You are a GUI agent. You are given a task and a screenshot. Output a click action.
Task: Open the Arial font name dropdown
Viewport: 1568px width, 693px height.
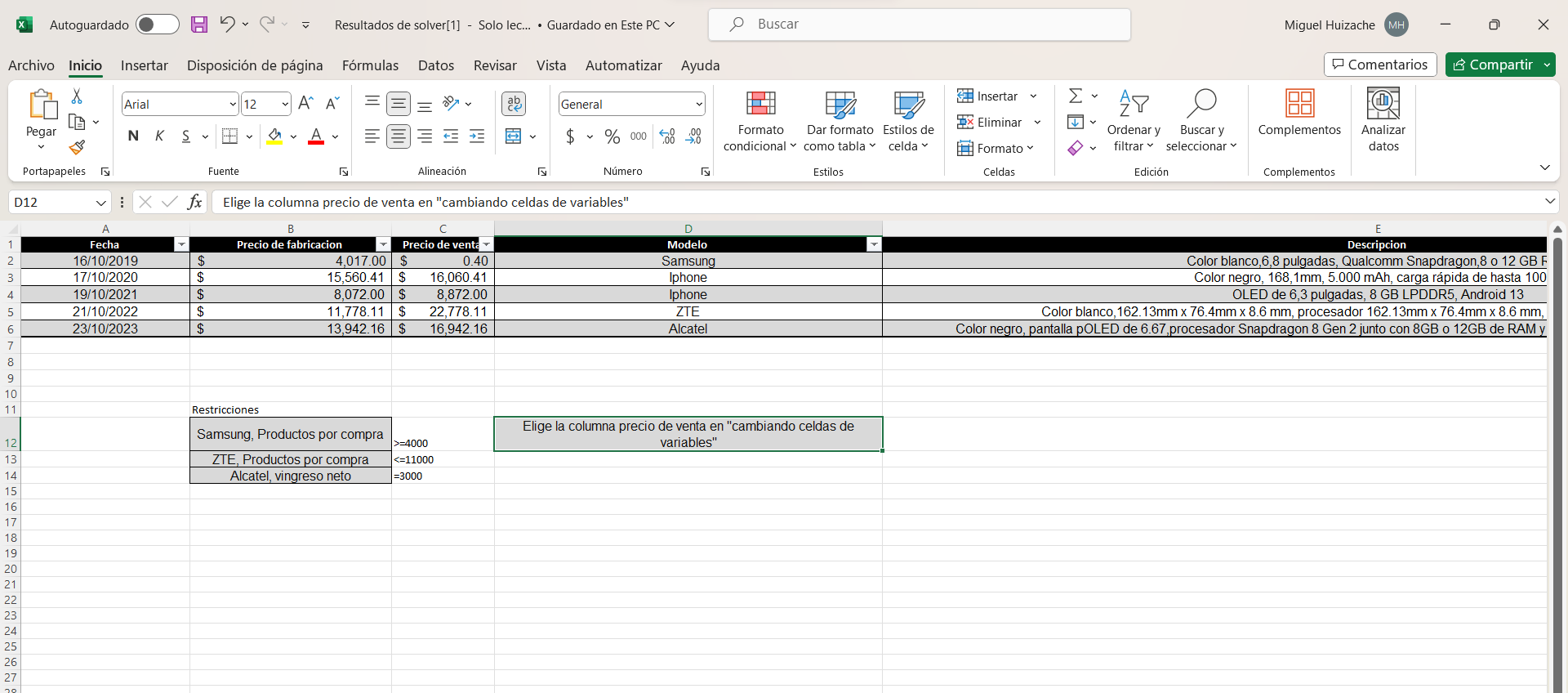tap(232, 104)
